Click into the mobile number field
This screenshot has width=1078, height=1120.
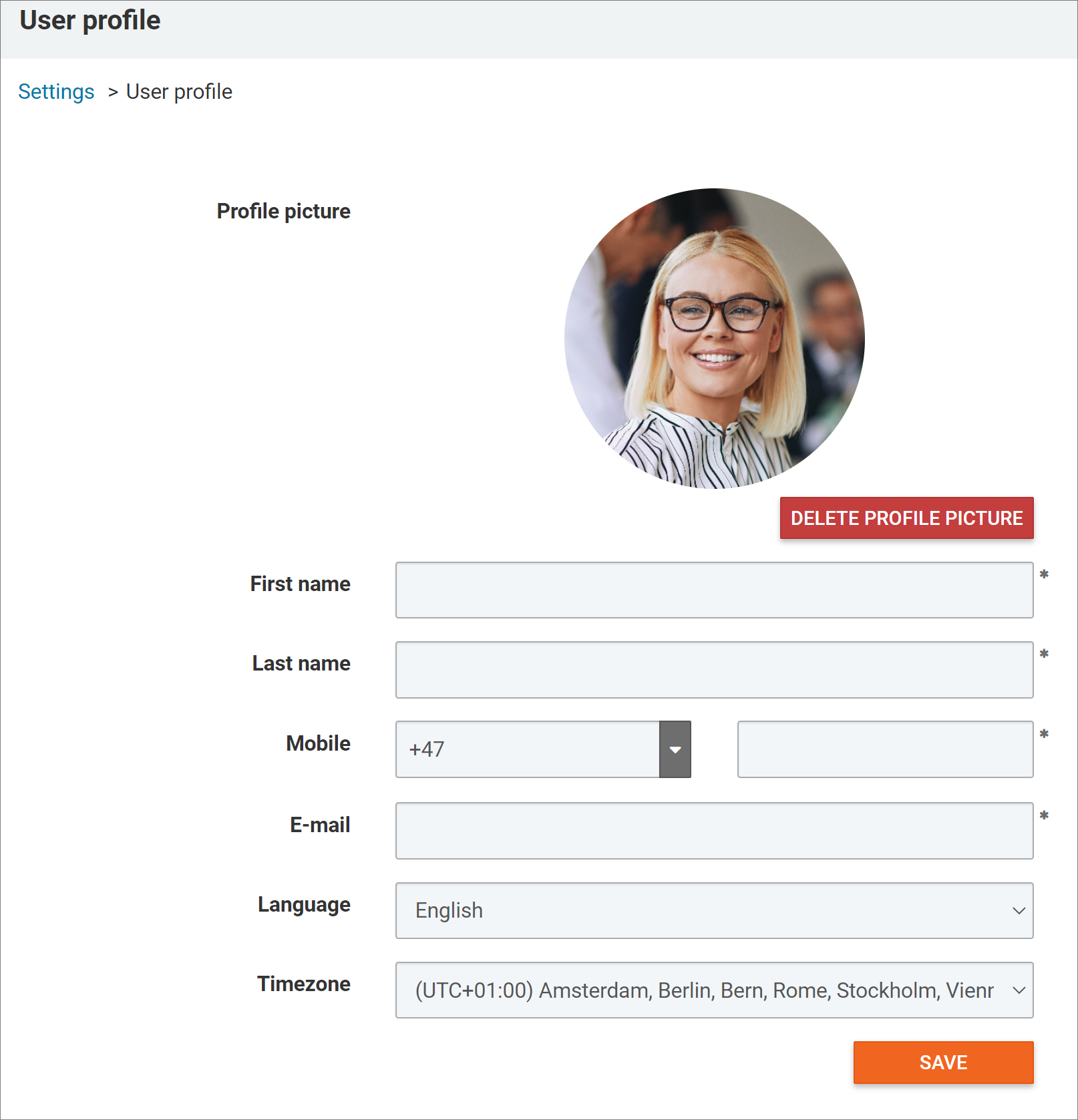point(885,749)
